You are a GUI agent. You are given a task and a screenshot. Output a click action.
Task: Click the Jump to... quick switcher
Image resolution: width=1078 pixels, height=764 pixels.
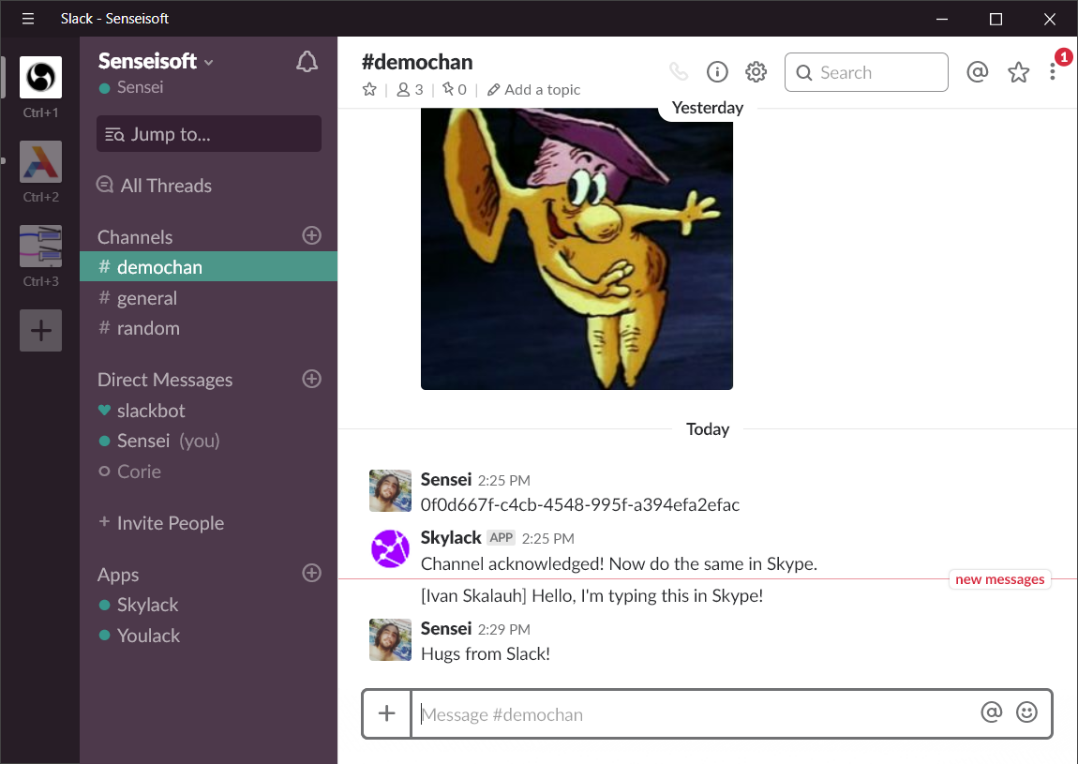pos(209,133)
